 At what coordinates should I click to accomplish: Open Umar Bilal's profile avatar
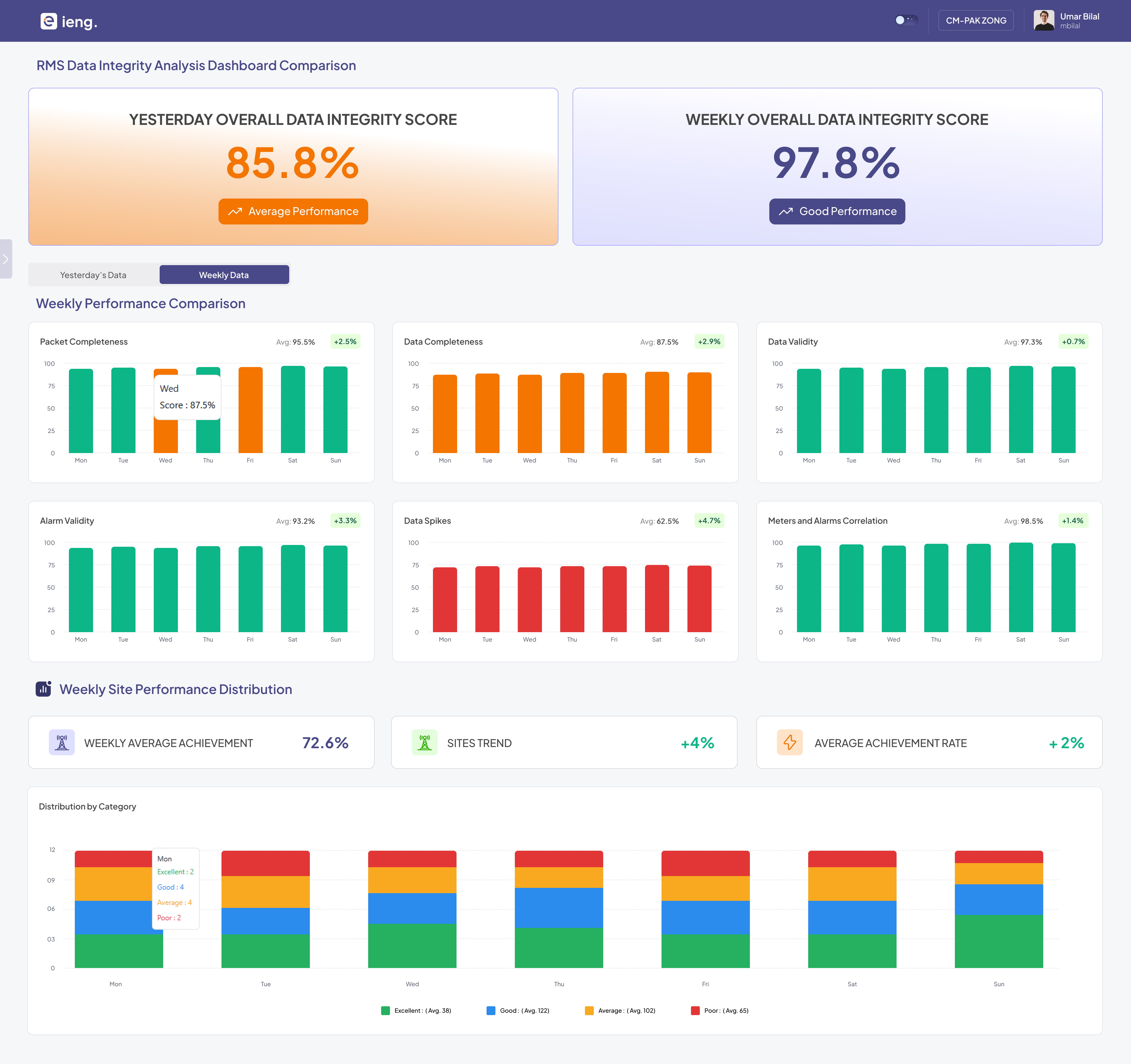[x=1044, y=21]
